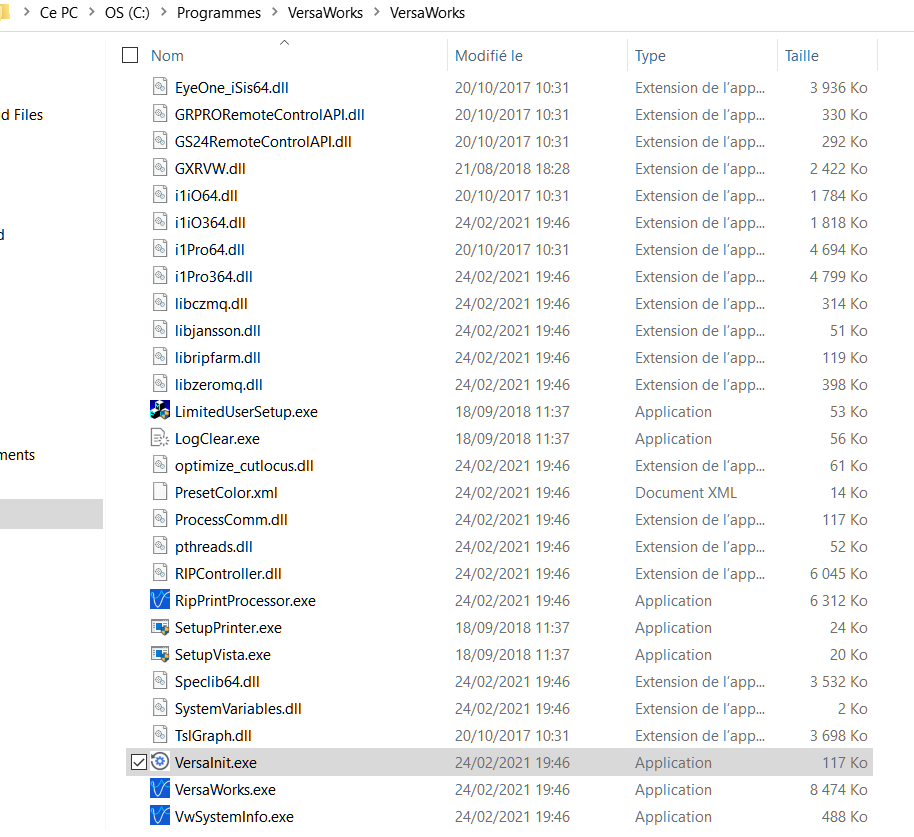Sort files by the Taille column
Image resolution: width=914 pixels, height=837 pixels.
click(801, 55)
